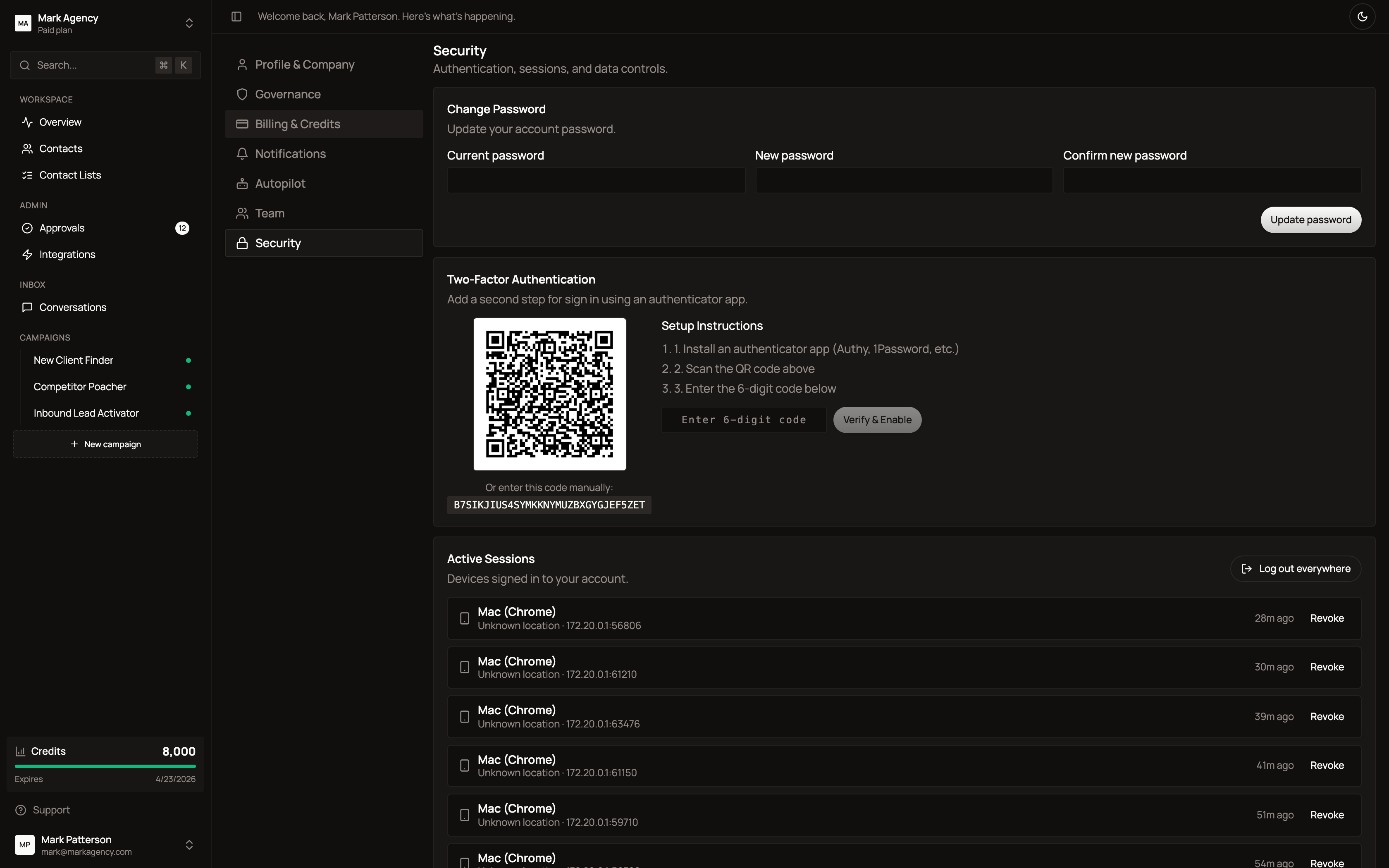Expand the Mark Agency workspace switcher
The height and width of the screenshot is (868, 1389).
tap(189, 23)
